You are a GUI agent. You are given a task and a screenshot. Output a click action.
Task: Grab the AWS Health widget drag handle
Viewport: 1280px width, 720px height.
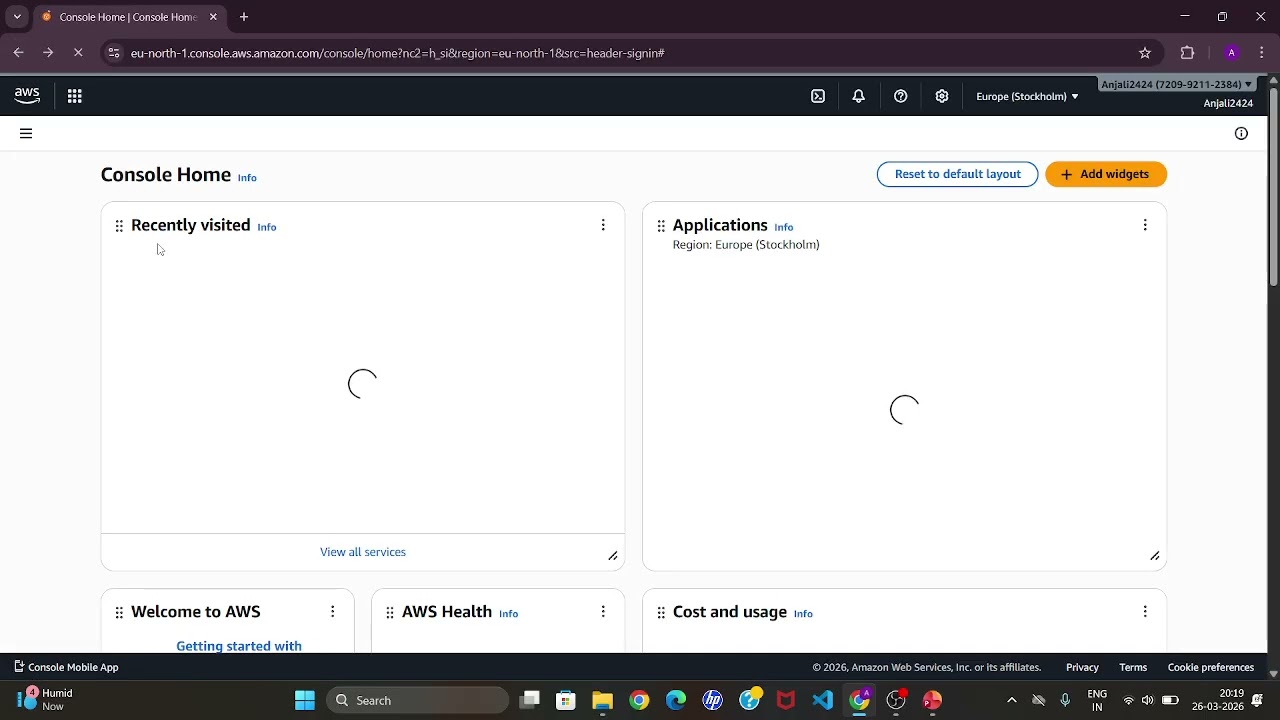390,612
